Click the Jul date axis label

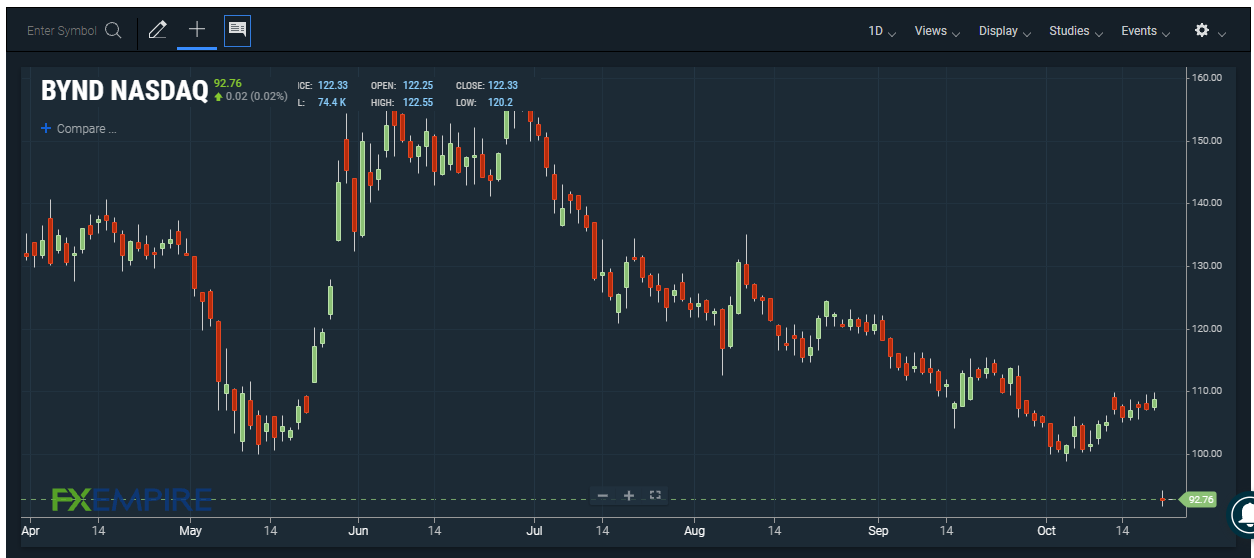pyautogui.click(x=534, y=531)
